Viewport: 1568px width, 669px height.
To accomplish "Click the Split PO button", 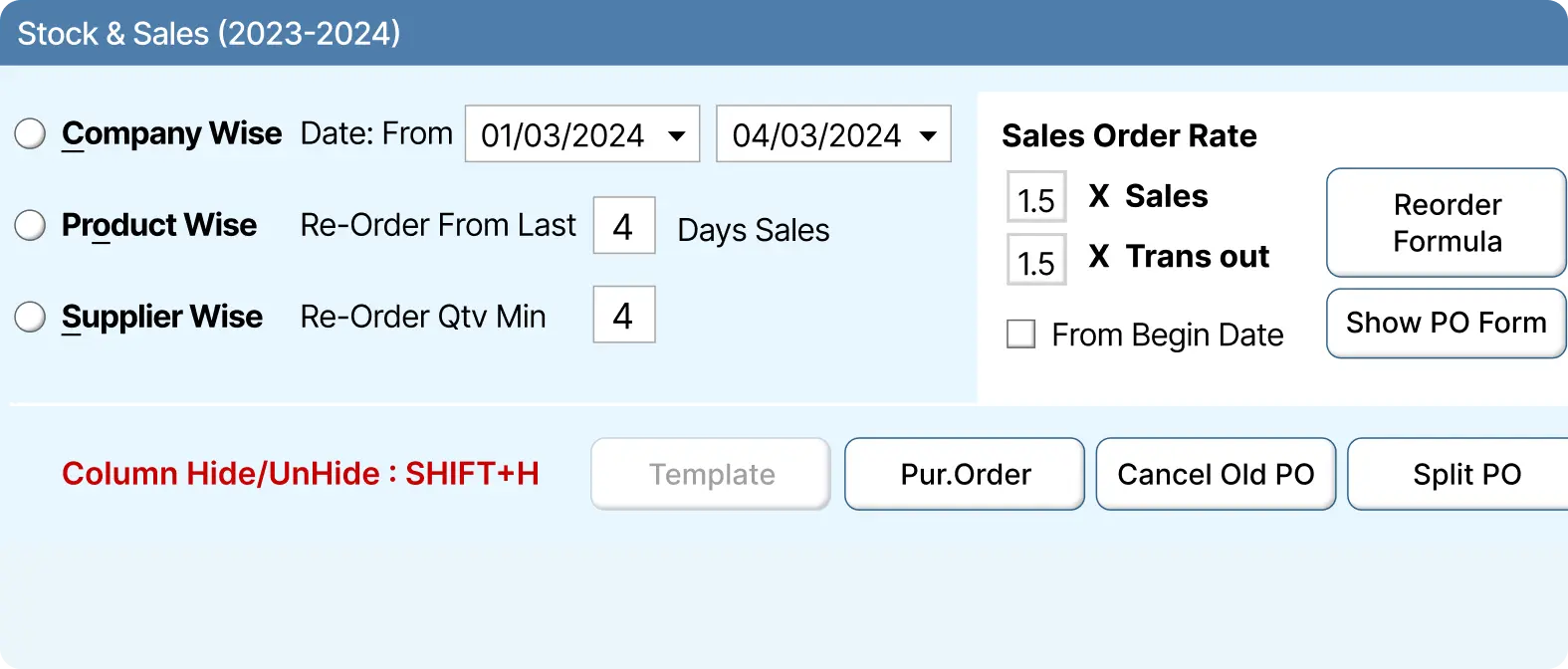I will pos(1466,474).
